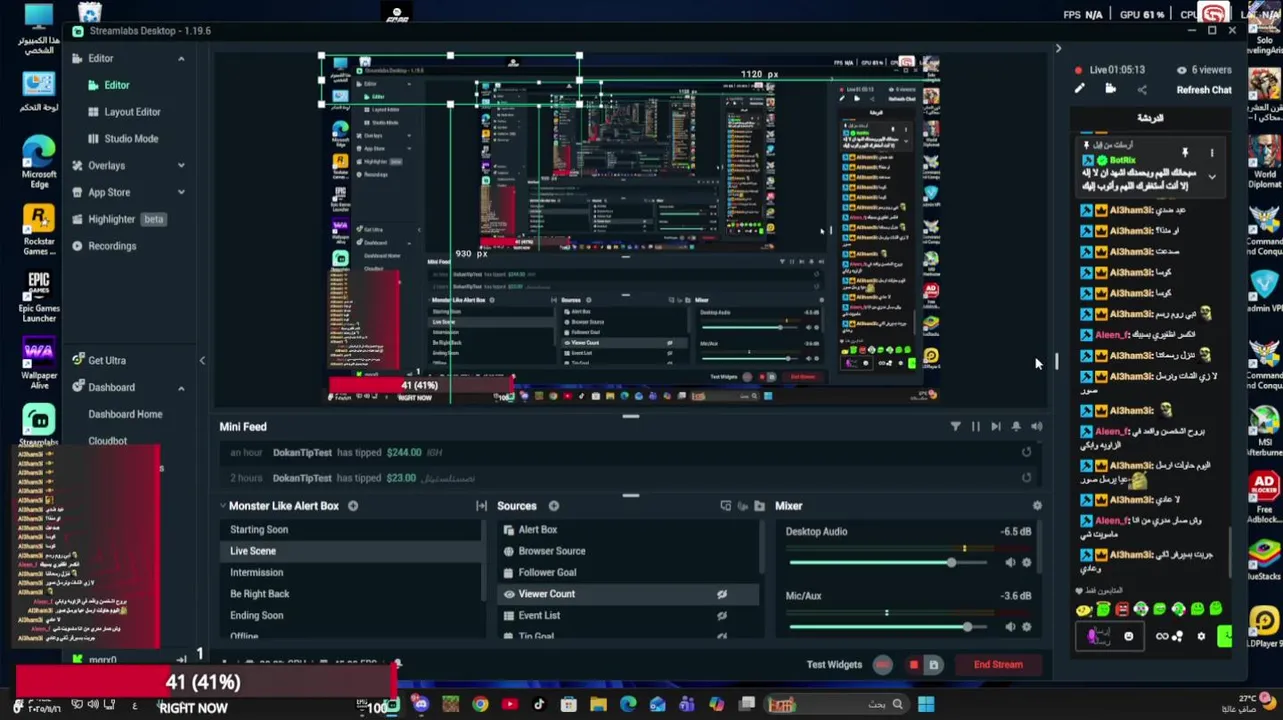Click the Recordings sidebar icon
Viewport: 1283px width, 720px height.
click(77, 246)
